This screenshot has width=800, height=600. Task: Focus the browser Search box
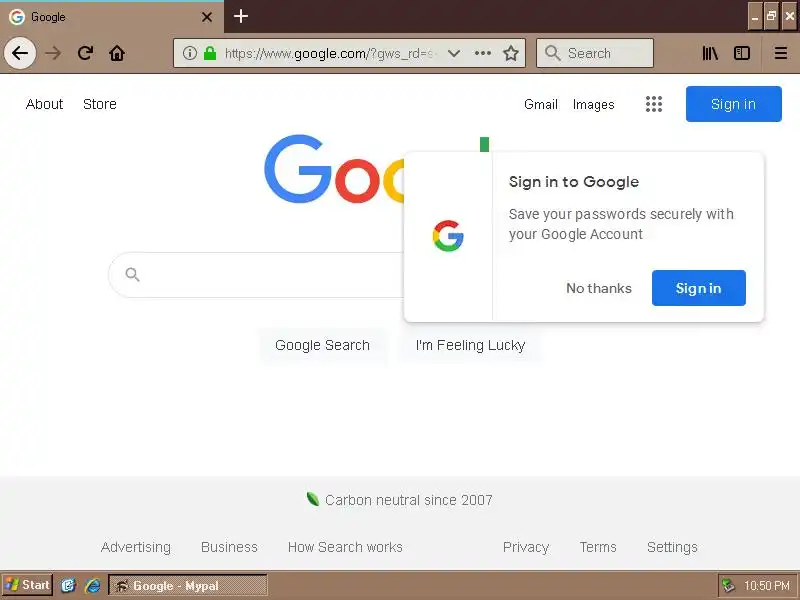coord(595,53)
